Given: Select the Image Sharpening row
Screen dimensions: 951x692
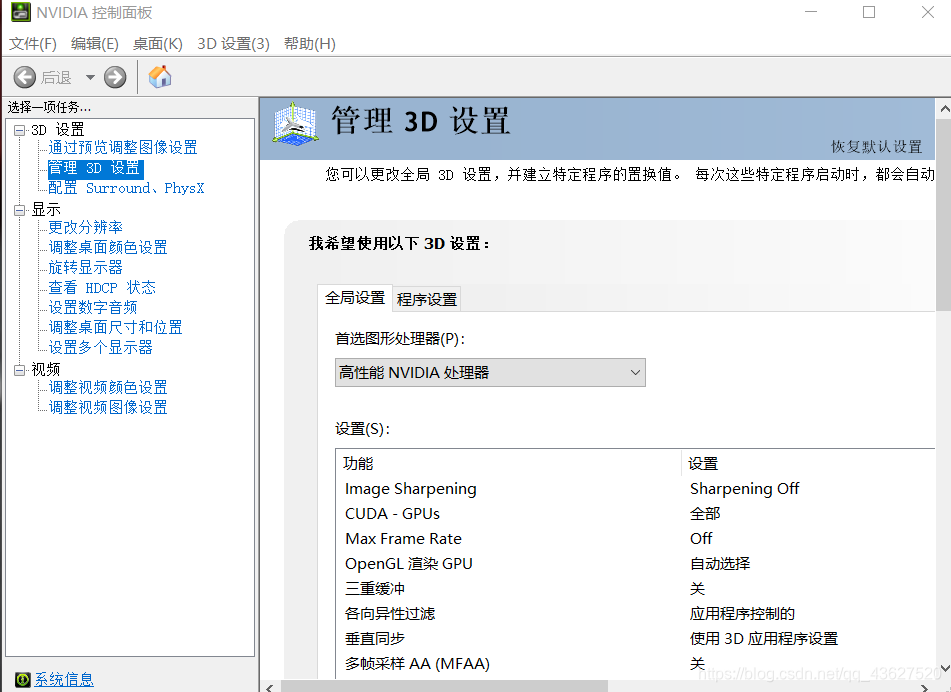Looking at the screenshot, I should pyautogui.click(x=635, y=489).
